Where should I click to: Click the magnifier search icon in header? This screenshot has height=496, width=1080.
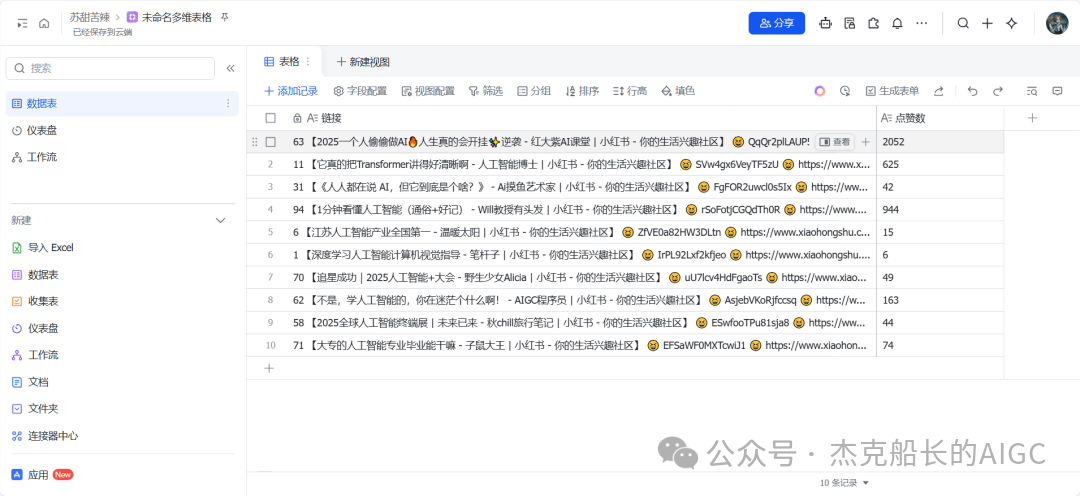(964, 23)
